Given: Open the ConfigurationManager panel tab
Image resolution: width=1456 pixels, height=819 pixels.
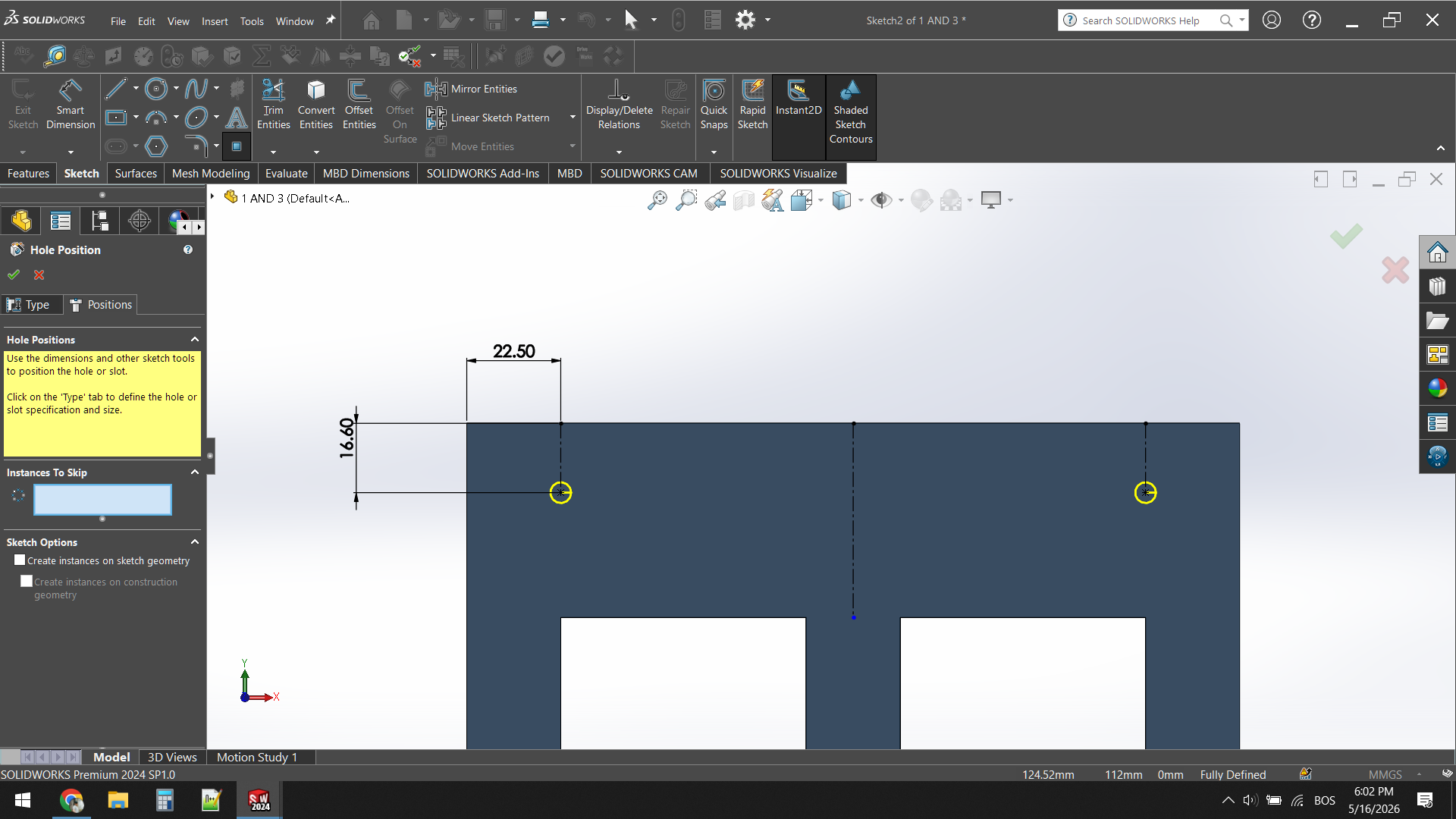Looking at the screenshot, I should (x=100, y=221).
